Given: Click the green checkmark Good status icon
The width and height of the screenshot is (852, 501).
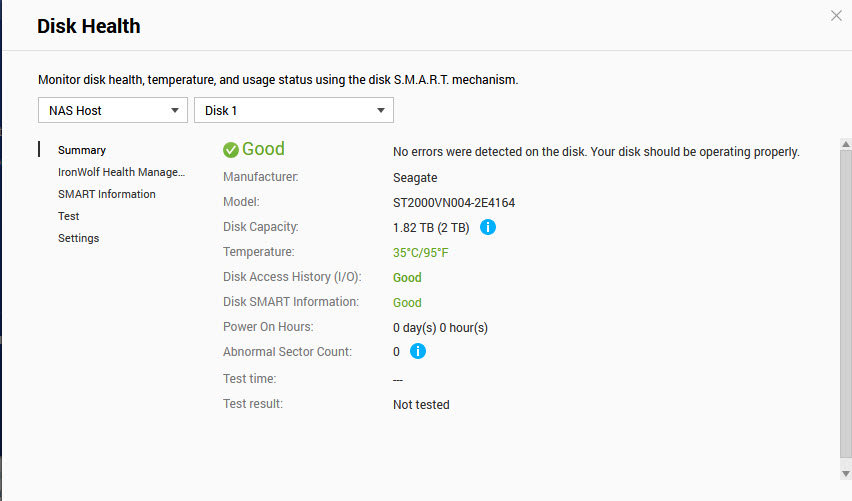Looking at the screenshot, I should point(231,150).
